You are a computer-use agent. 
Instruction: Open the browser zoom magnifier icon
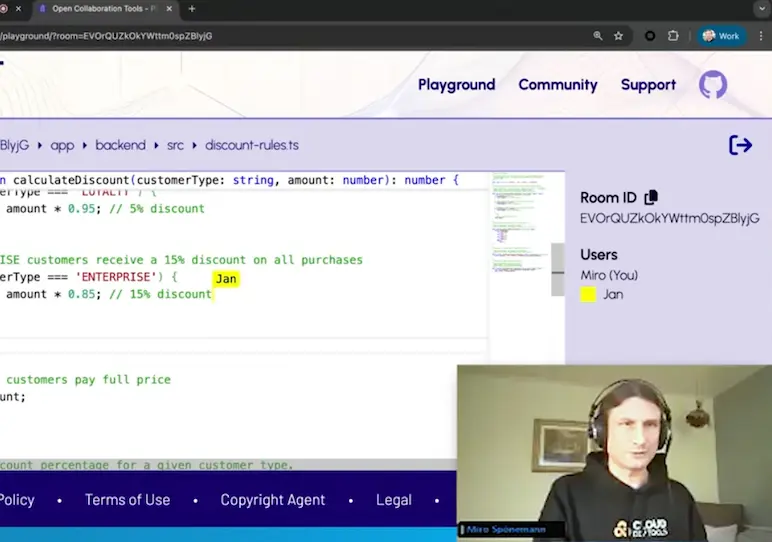point(598,36)
